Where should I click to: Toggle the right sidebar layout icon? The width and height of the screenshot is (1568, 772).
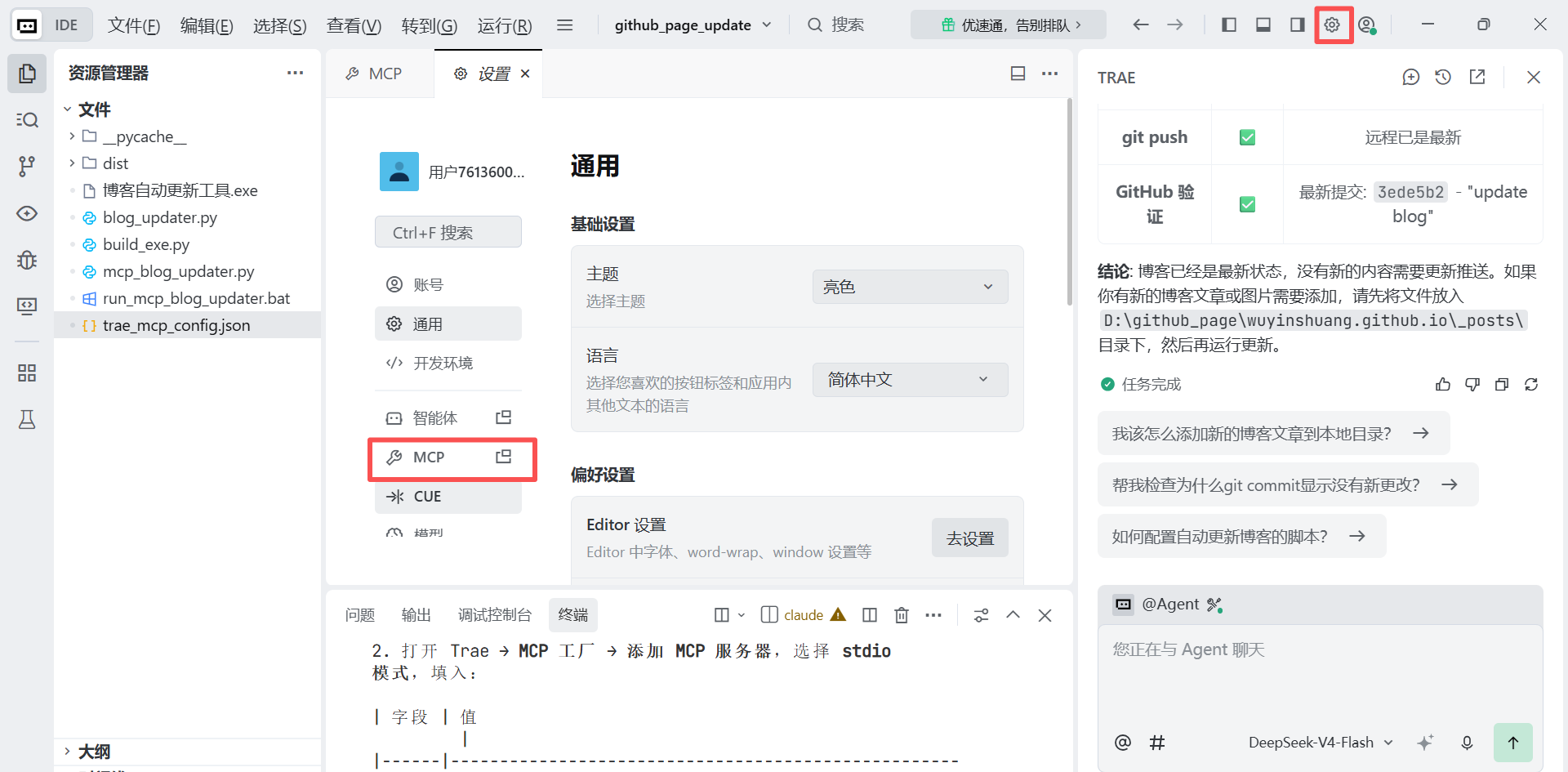pos(1298,25)
